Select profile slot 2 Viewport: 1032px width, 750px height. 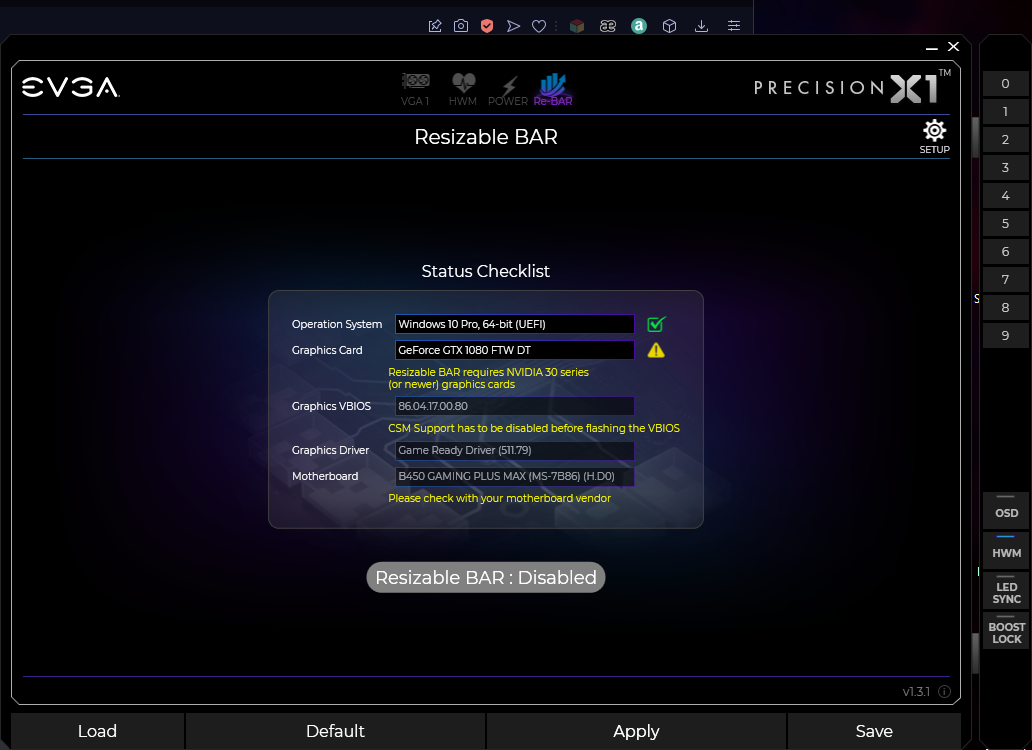(x=1006, y=139)
